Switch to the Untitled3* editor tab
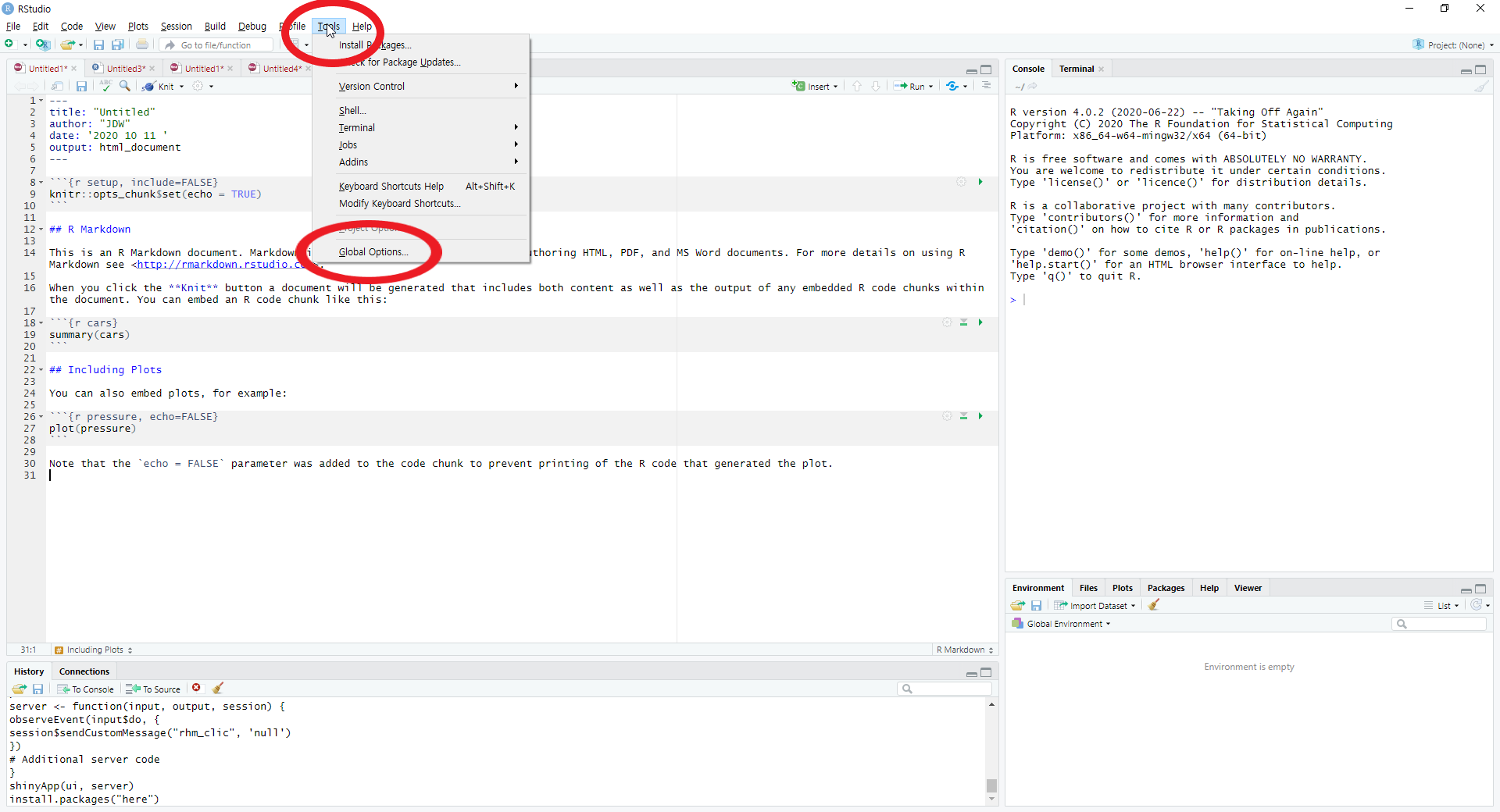Screen dimensions: 1500x812 pos(125,69)
